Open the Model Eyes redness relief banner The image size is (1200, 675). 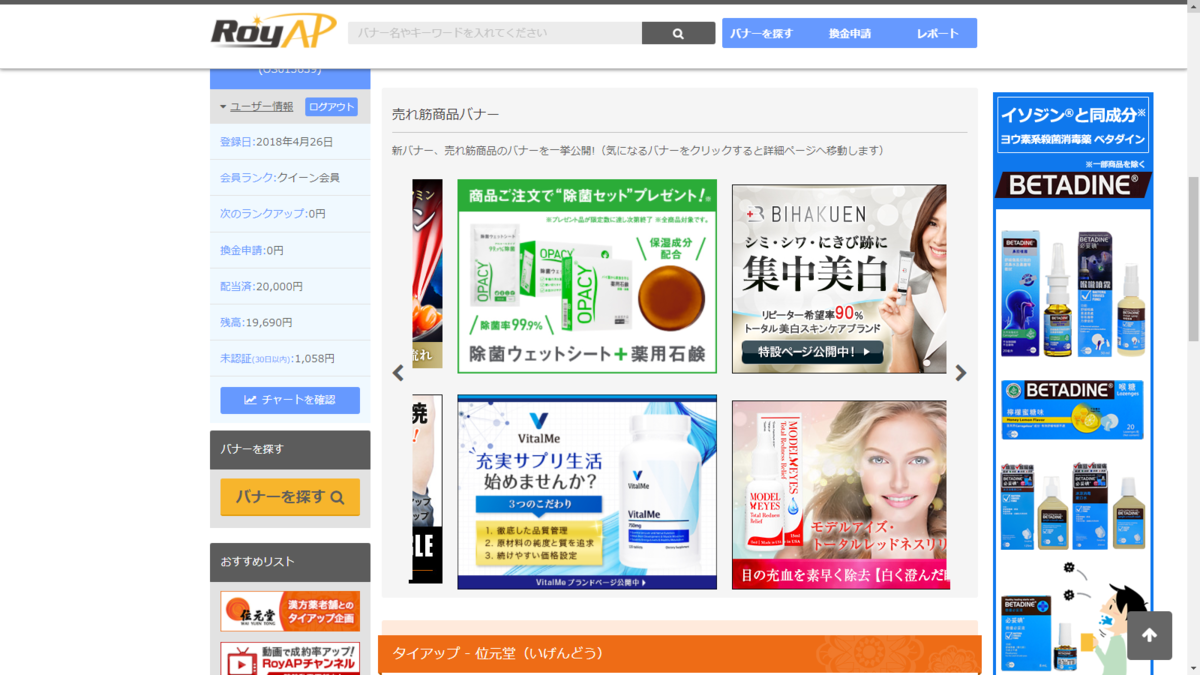[x=839, y=495]
